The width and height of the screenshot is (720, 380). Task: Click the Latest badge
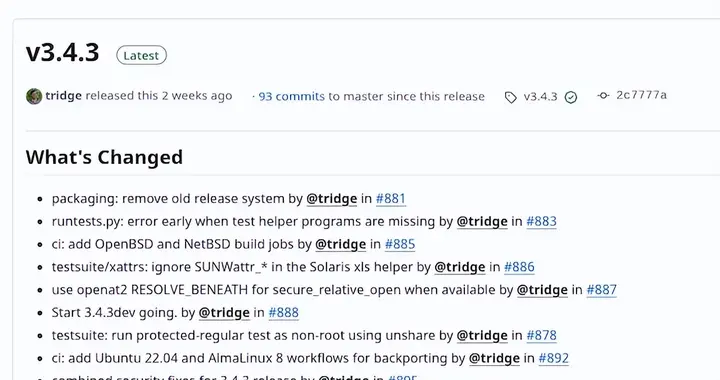click(x=141, y=56)
